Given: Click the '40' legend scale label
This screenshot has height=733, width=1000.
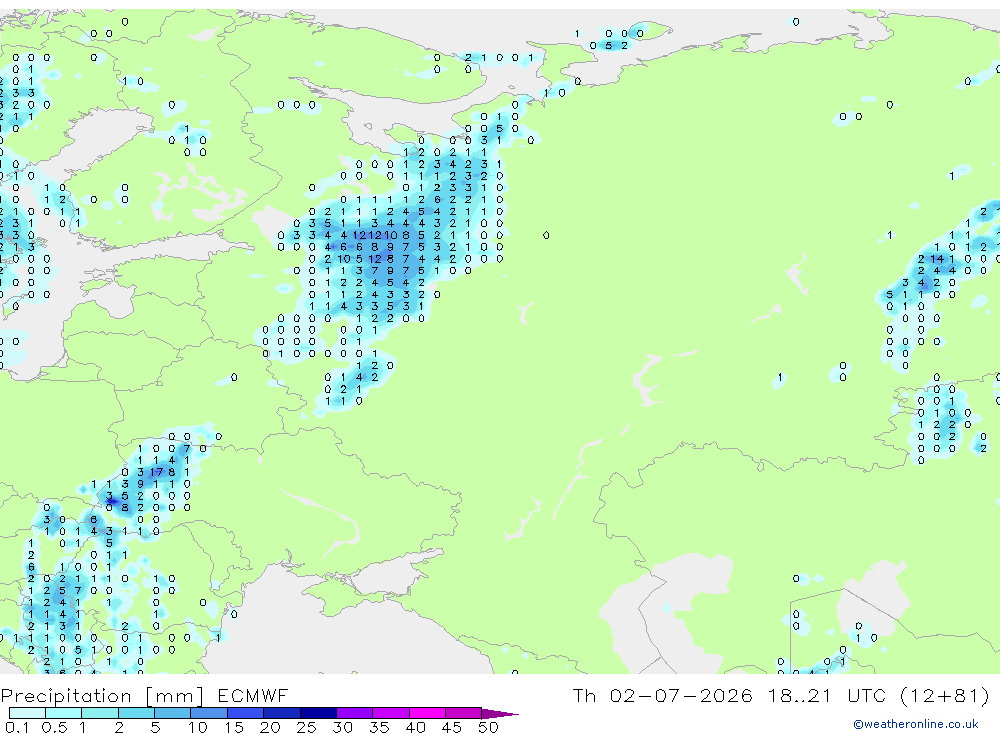Looking at the screenshot, I should (x=415, y=727).
